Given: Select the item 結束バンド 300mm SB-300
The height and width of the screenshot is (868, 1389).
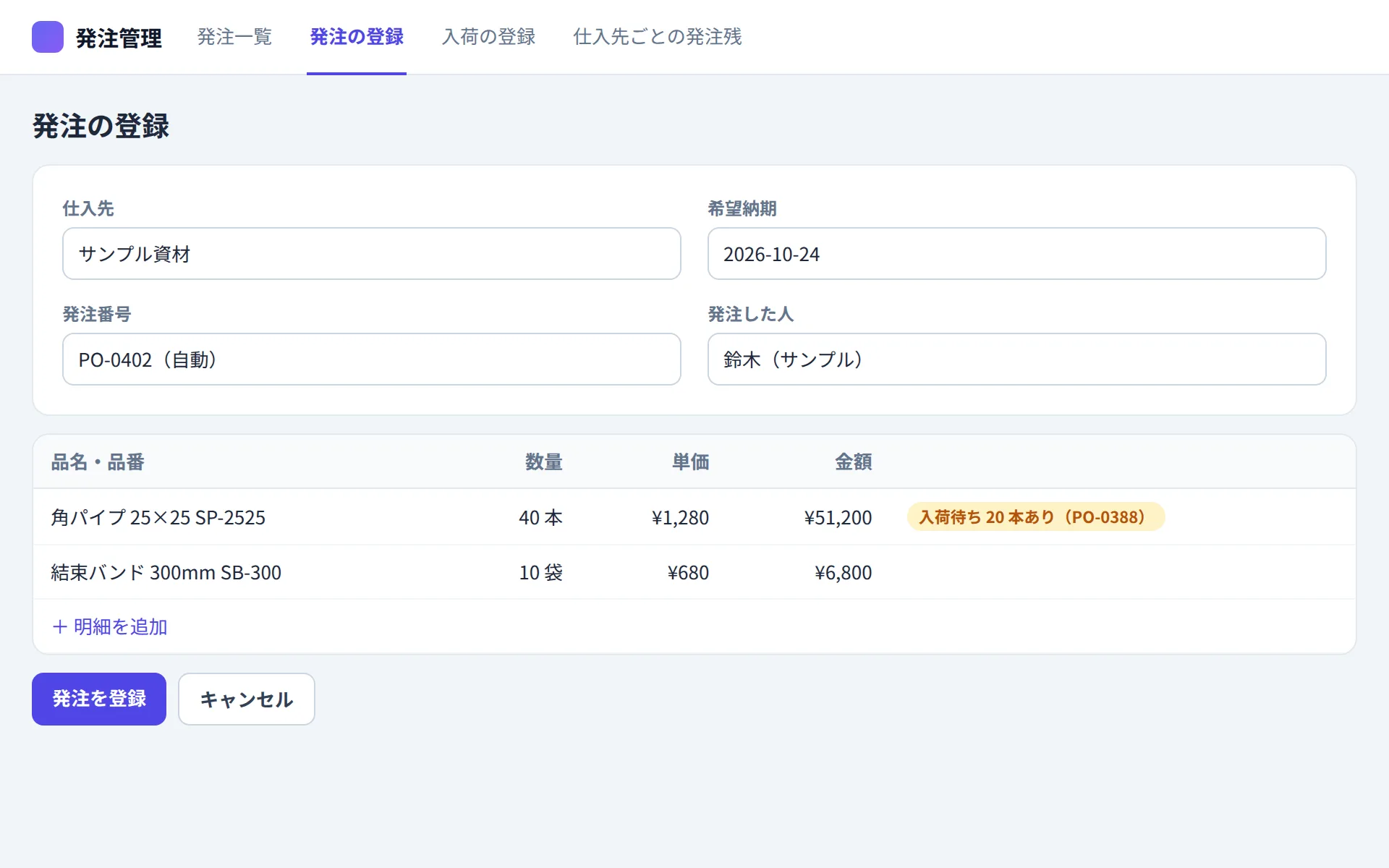Looking at the screenshot, I should click(x=166, y=572).
